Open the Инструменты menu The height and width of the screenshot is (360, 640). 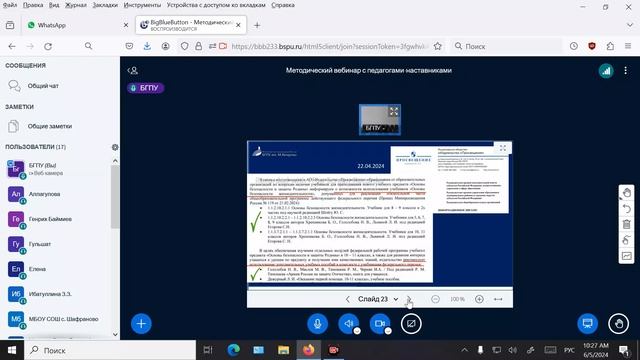pos(142,5)
